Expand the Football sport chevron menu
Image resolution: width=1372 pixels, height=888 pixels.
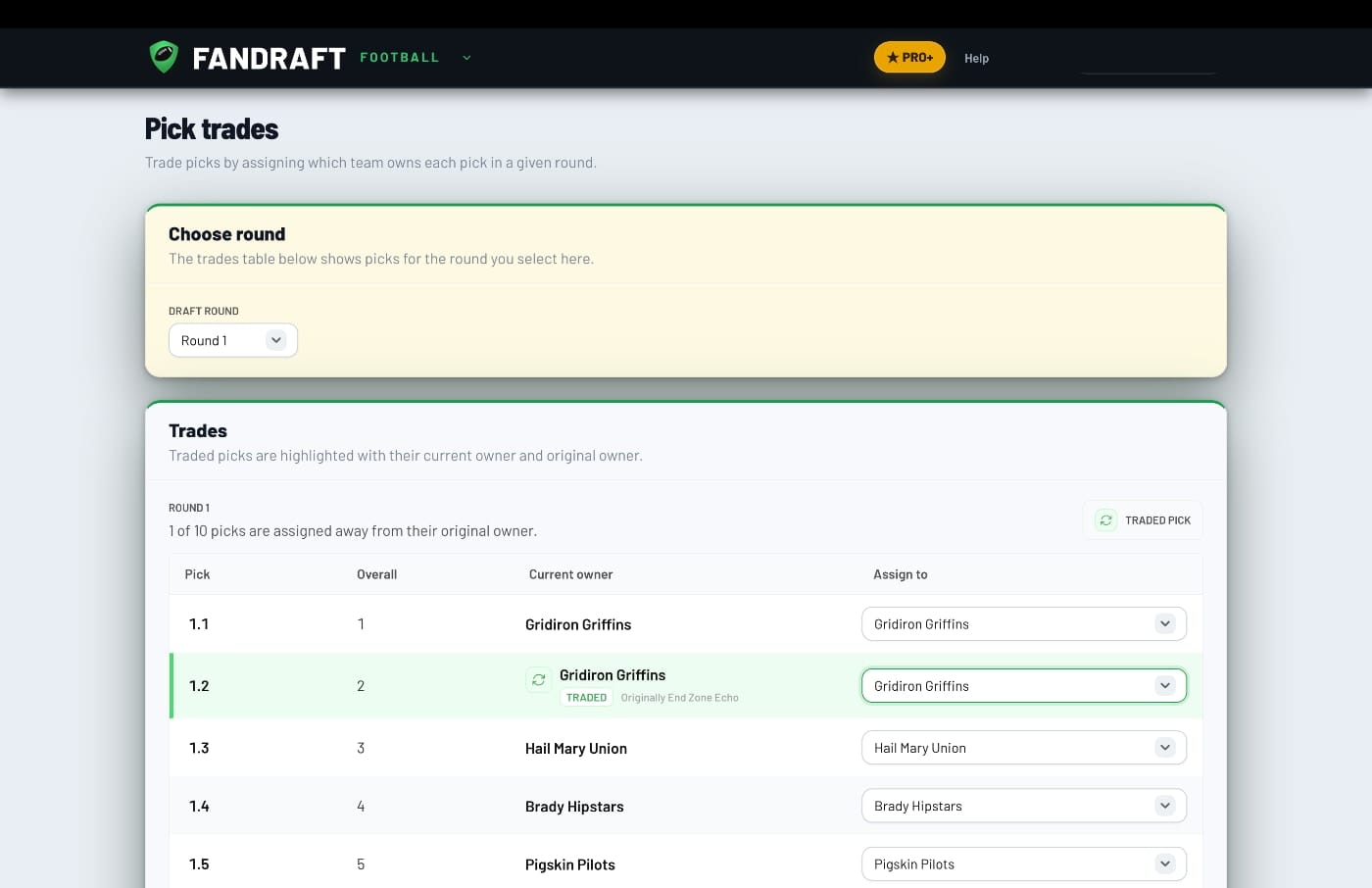466,58
